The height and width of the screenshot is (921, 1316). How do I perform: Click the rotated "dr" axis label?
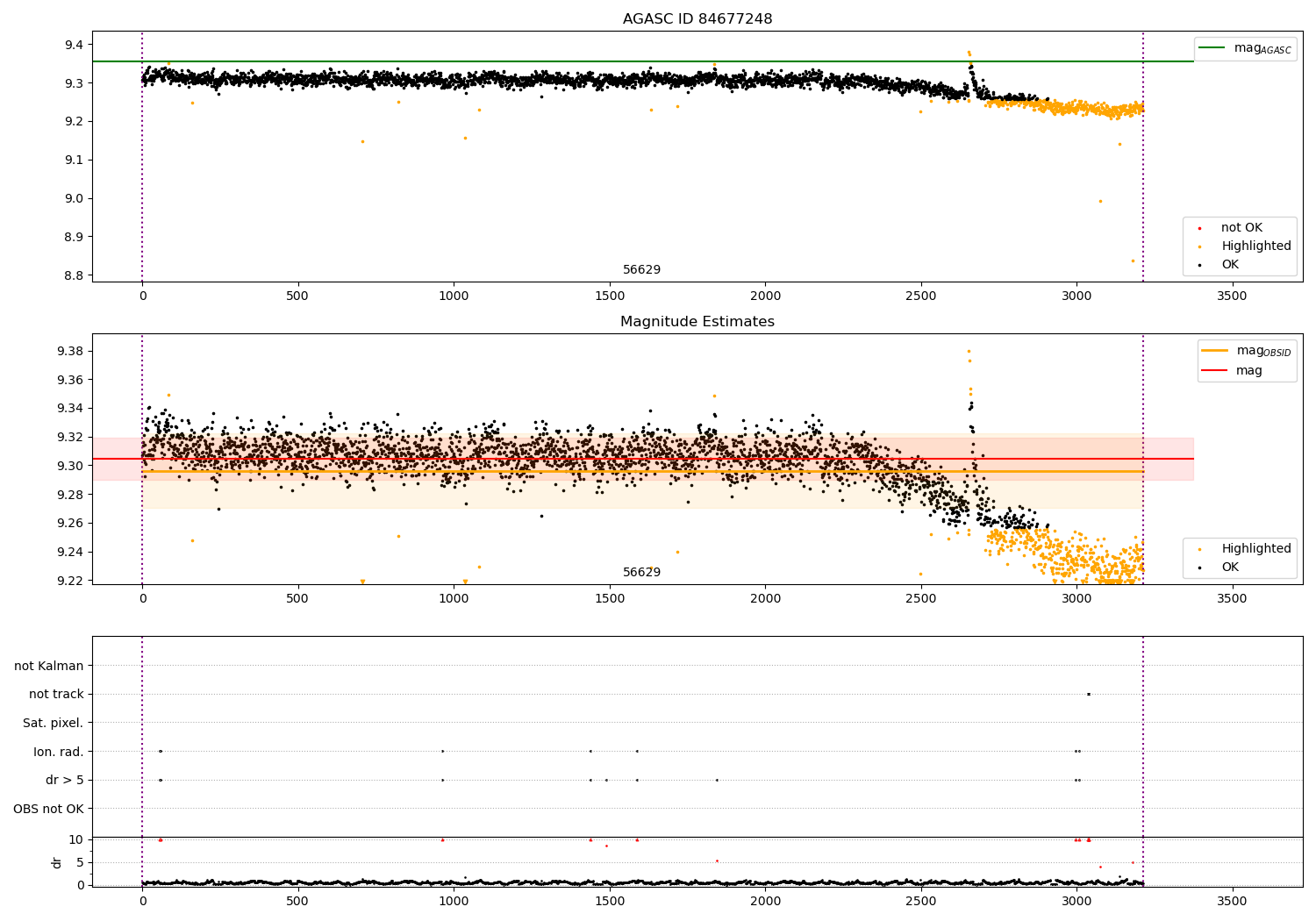(x=57, y=862)
